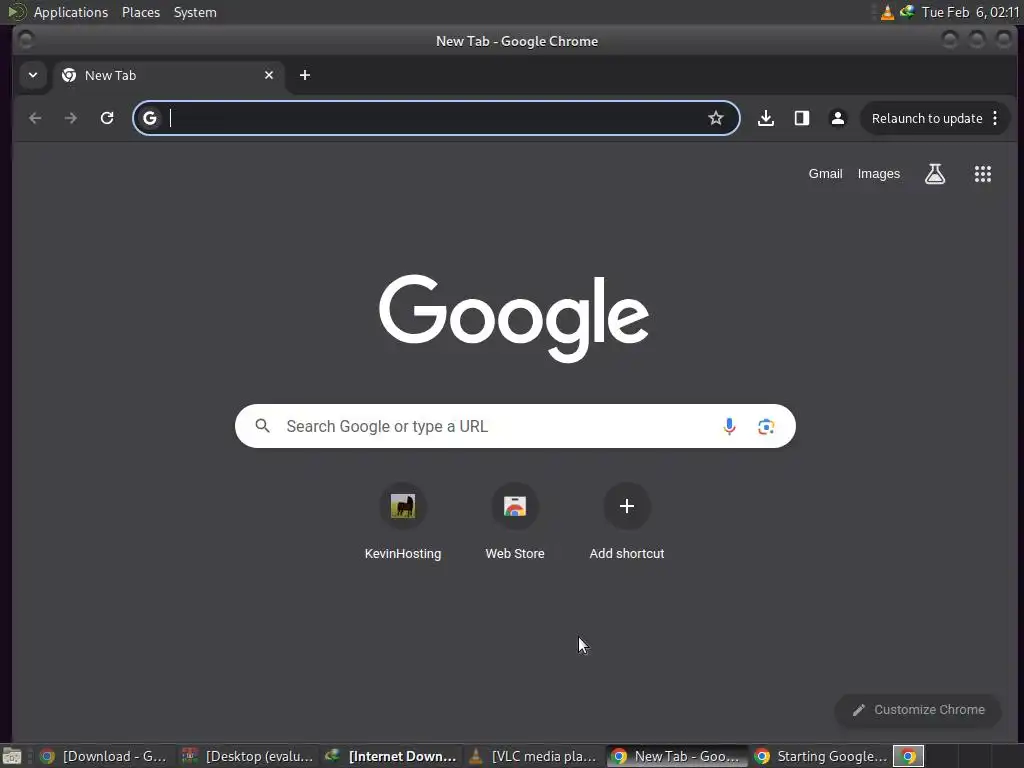Open the Web Store shortcut
Viewport: 1024px width, 768px height.
tap(515, 522)
